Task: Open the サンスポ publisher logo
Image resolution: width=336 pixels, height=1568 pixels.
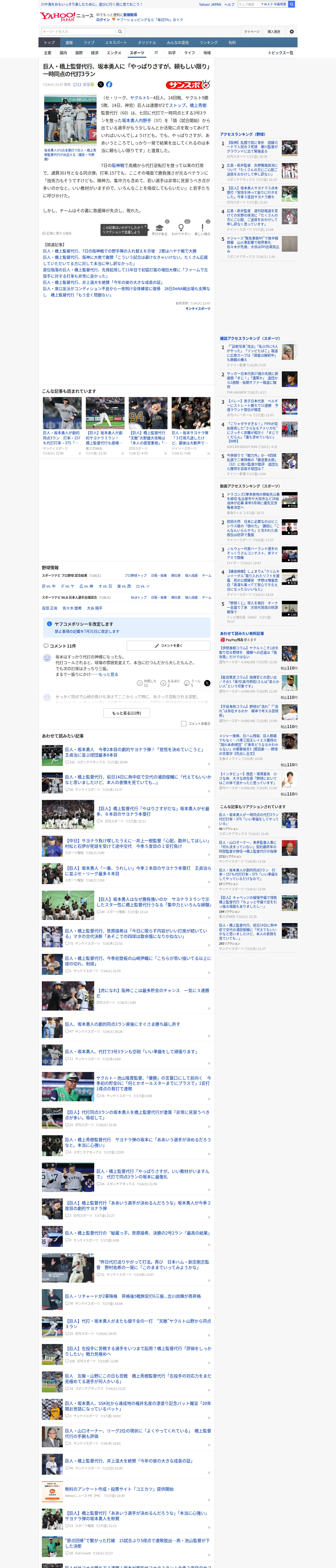Action: (188, 85)
